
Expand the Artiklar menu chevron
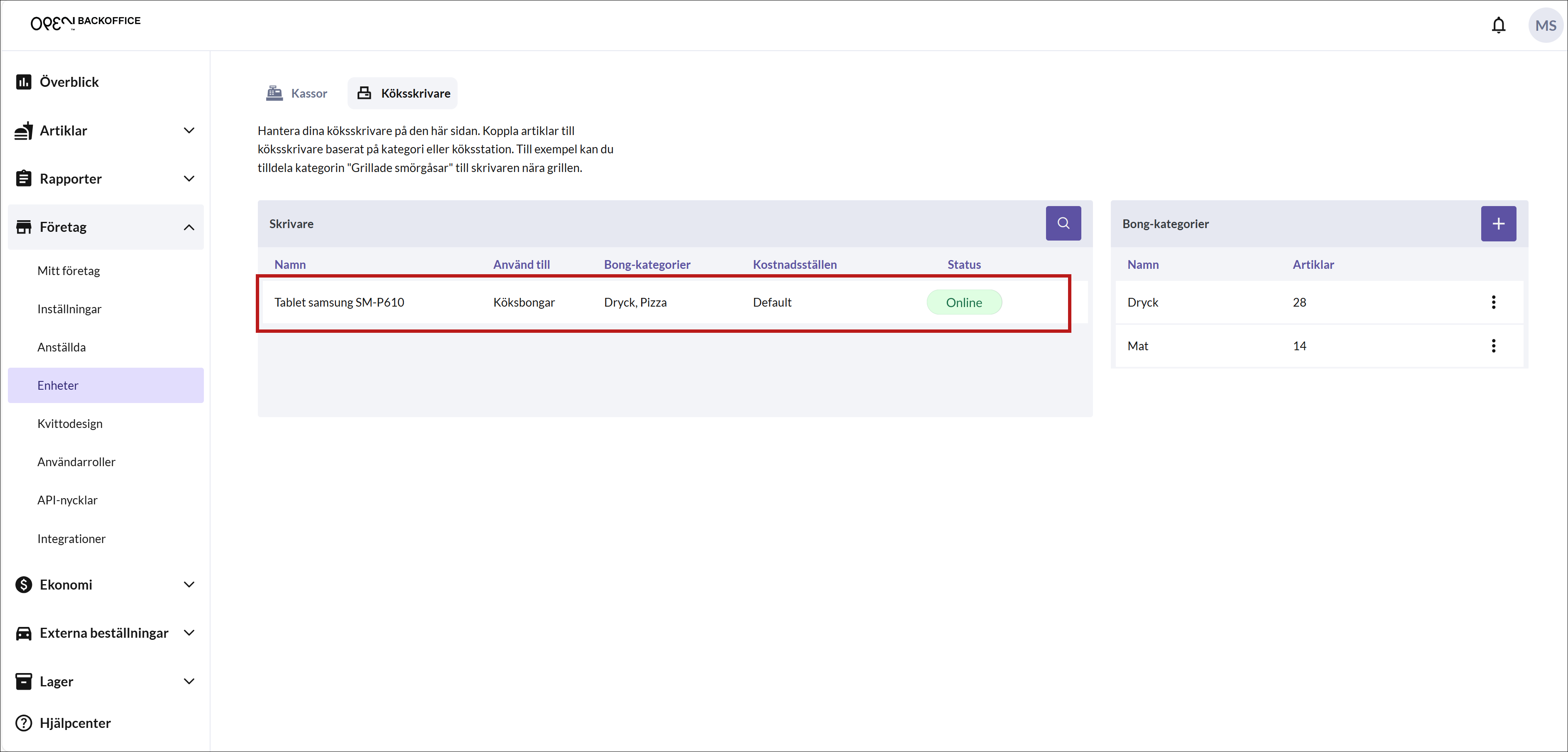coord(189,130)
